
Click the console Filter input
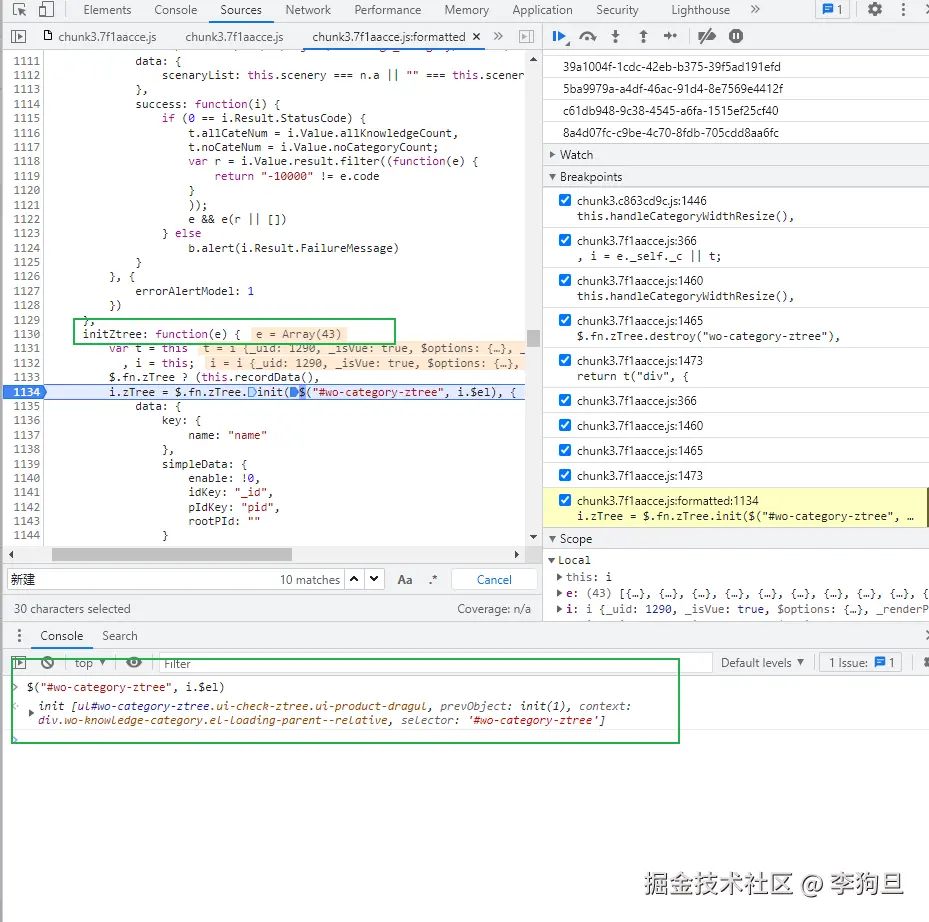pos(435,664)
